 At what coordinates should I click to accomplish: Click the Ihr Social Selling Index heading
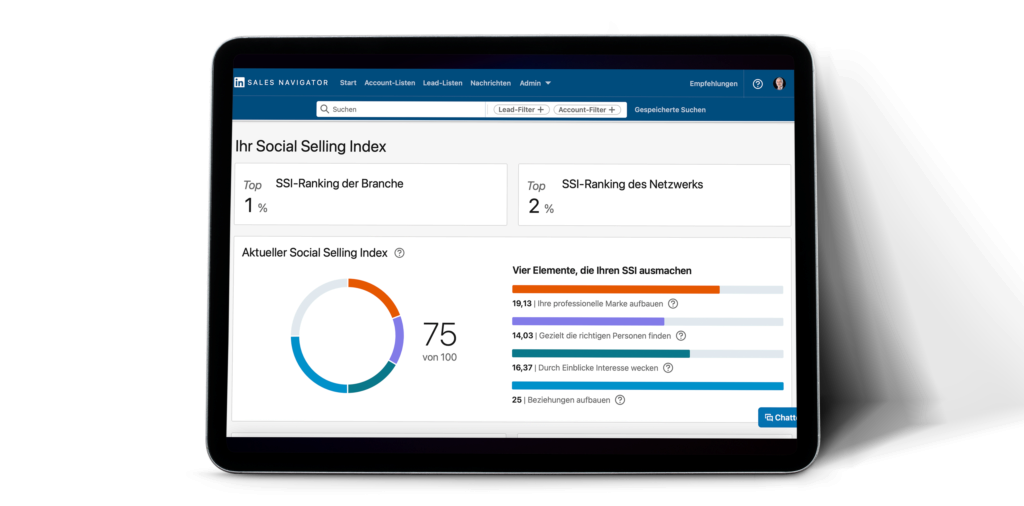[x=311, y=146]
